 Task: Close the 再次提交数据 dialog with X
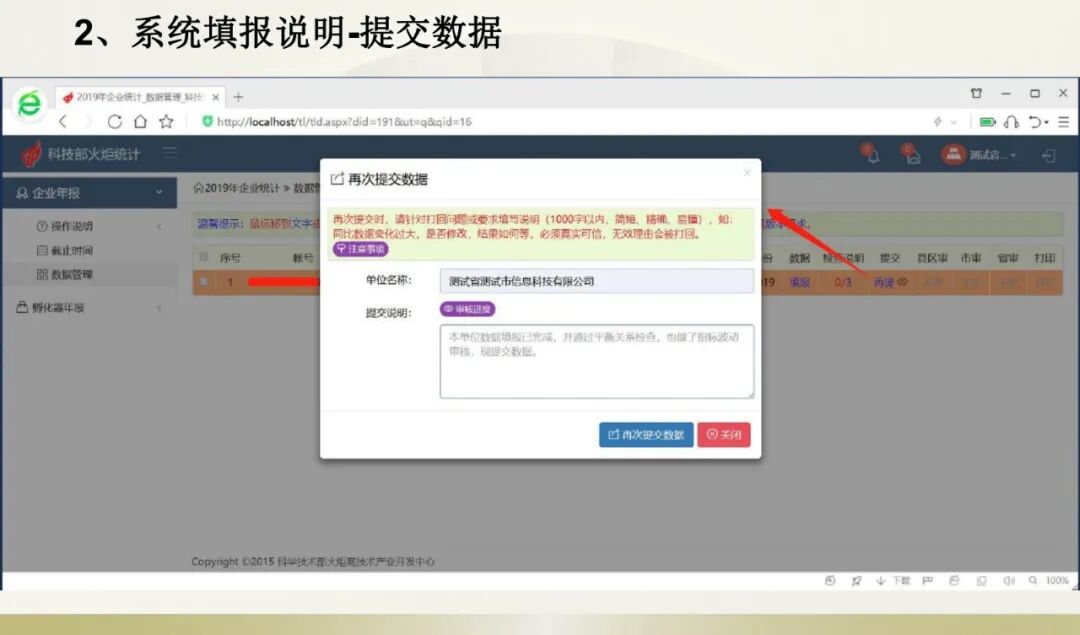click(x=747, y=173)
